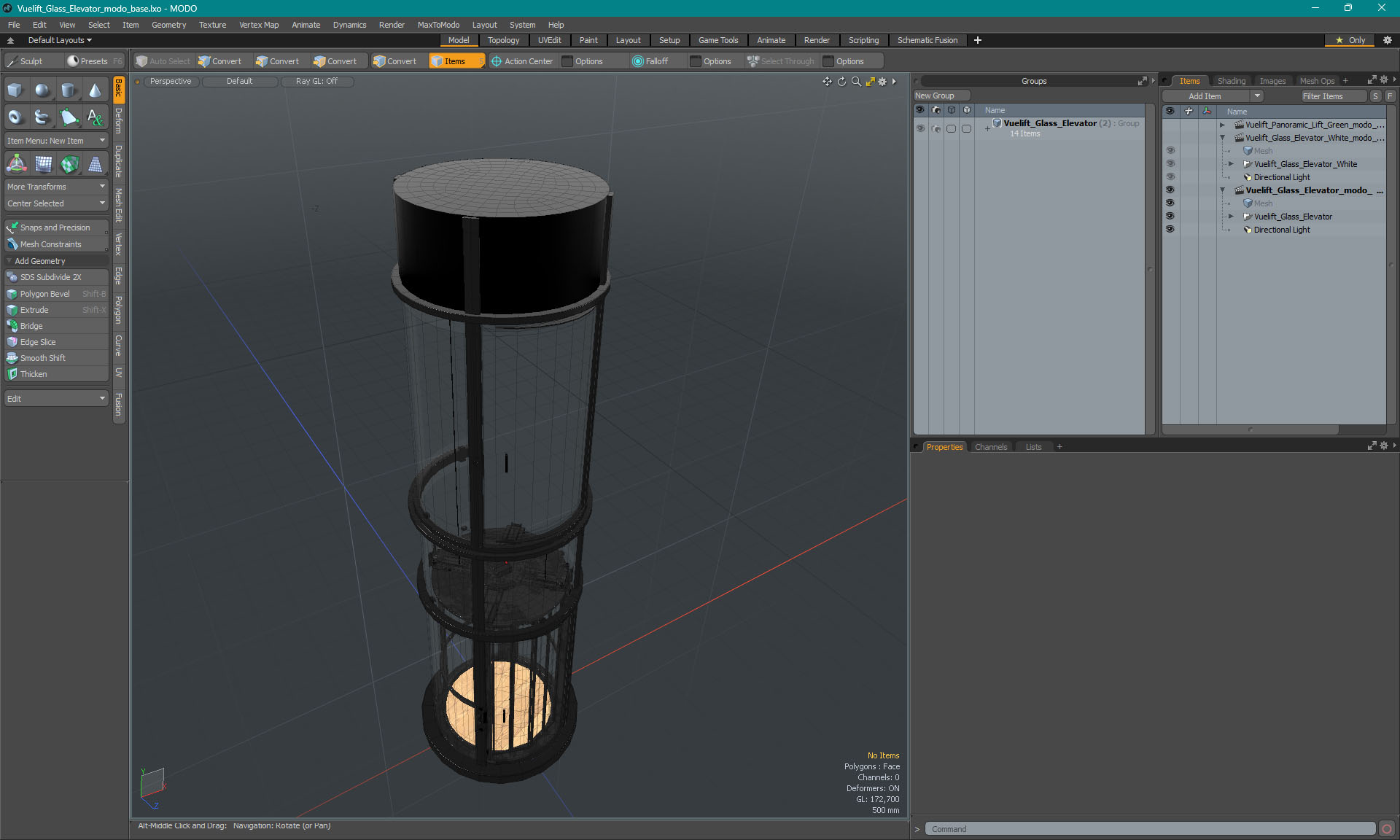
Task: Expand Vuelift_Glass_Elevator locator item
Action: [x=1231, y=217]
